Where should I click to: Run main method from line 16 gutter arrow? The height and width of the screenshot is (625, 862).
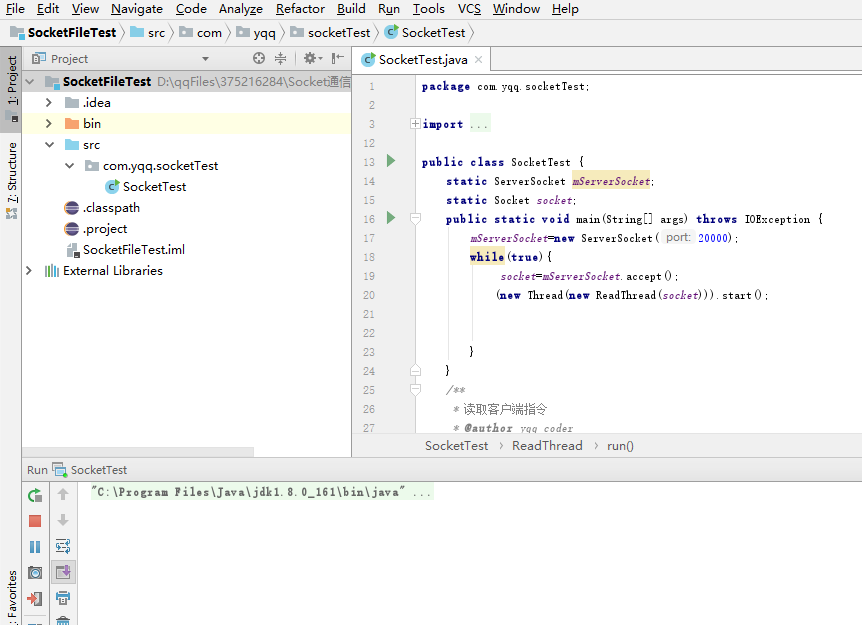[391, 218]
